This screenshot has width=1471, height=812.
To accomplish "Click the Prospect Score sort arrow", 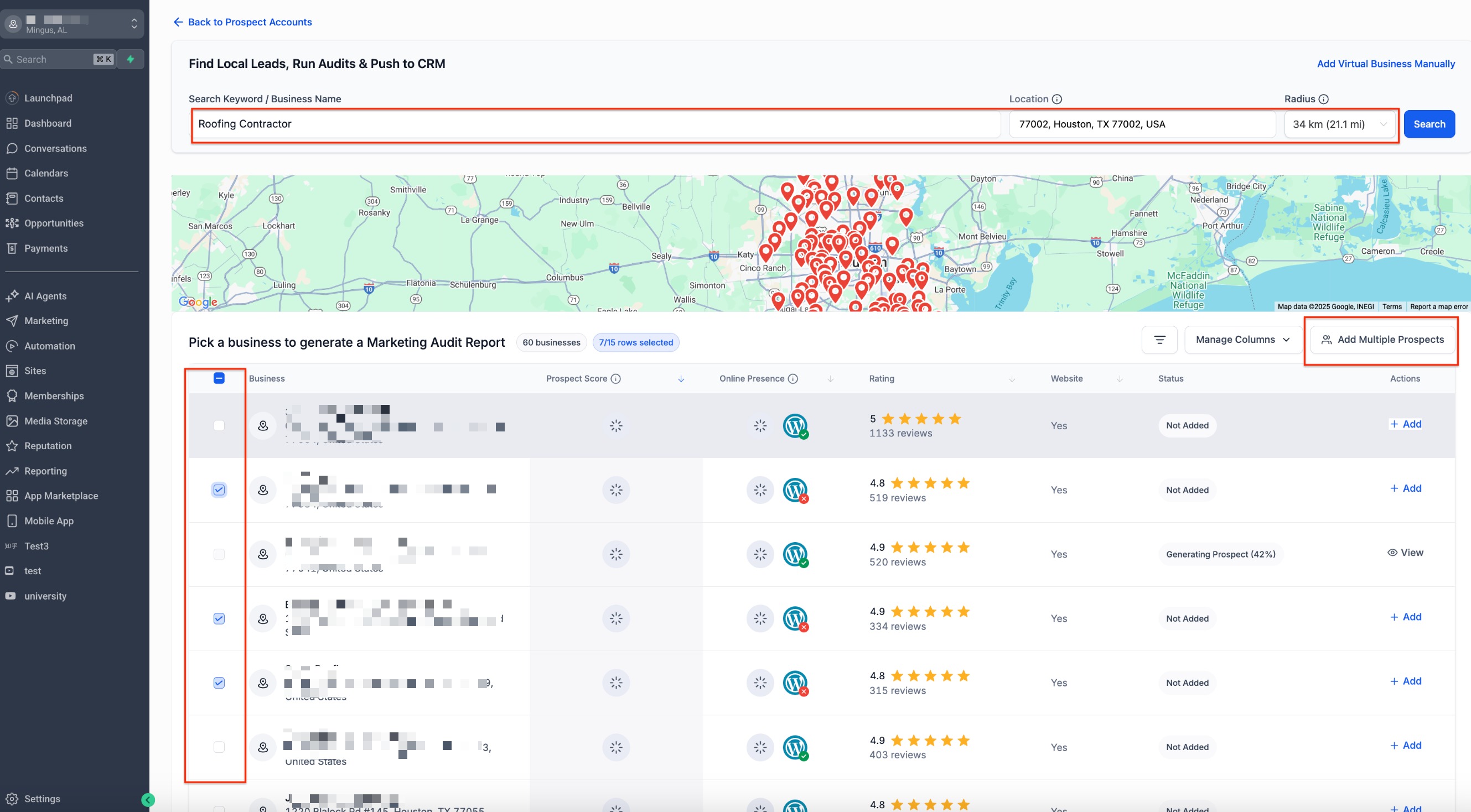I will [681, 379].
